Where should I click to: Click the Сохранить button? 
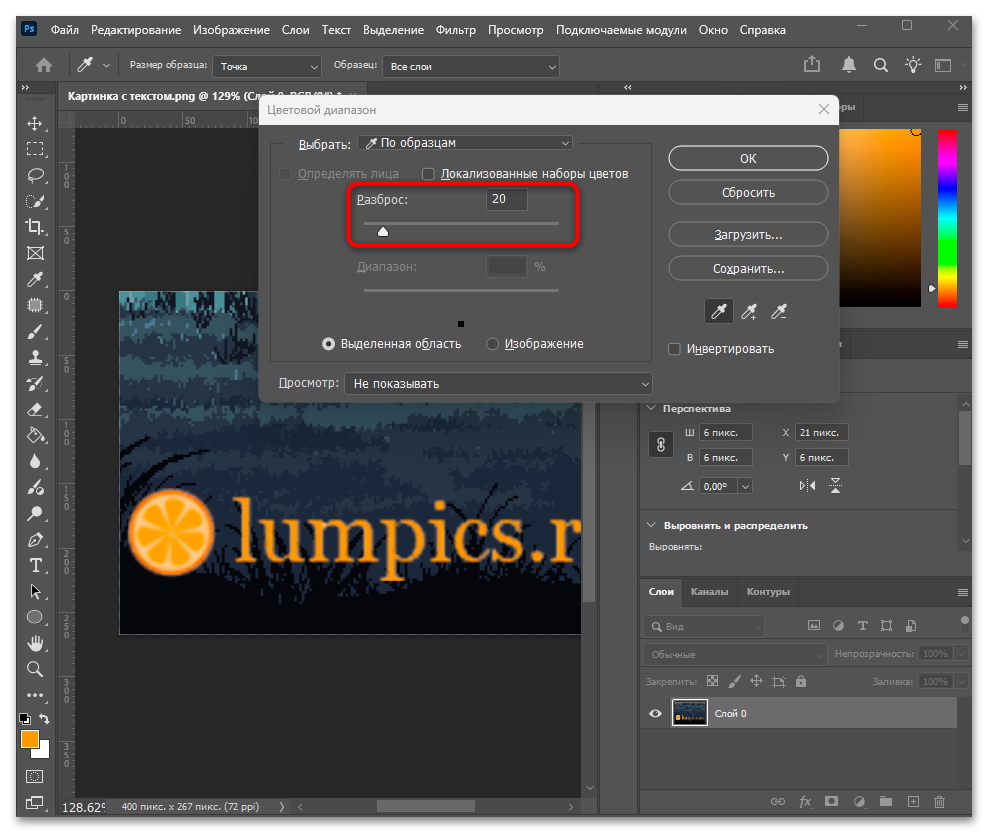click(x=748, y=268)
